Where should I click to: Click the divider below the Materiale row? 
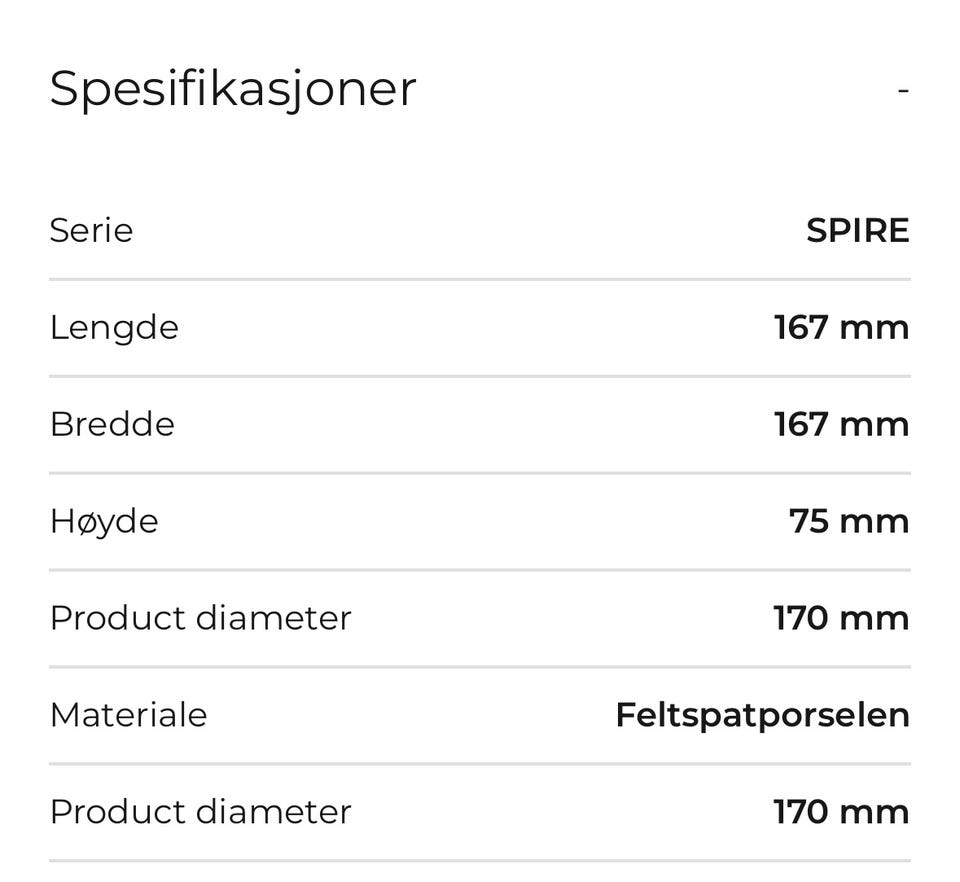[480, 764]
